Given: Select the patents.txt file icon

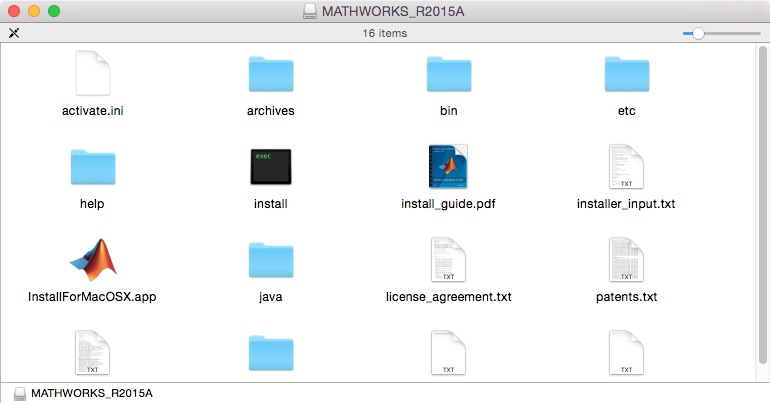Looking at the screenshot, I should coord(626,259).
